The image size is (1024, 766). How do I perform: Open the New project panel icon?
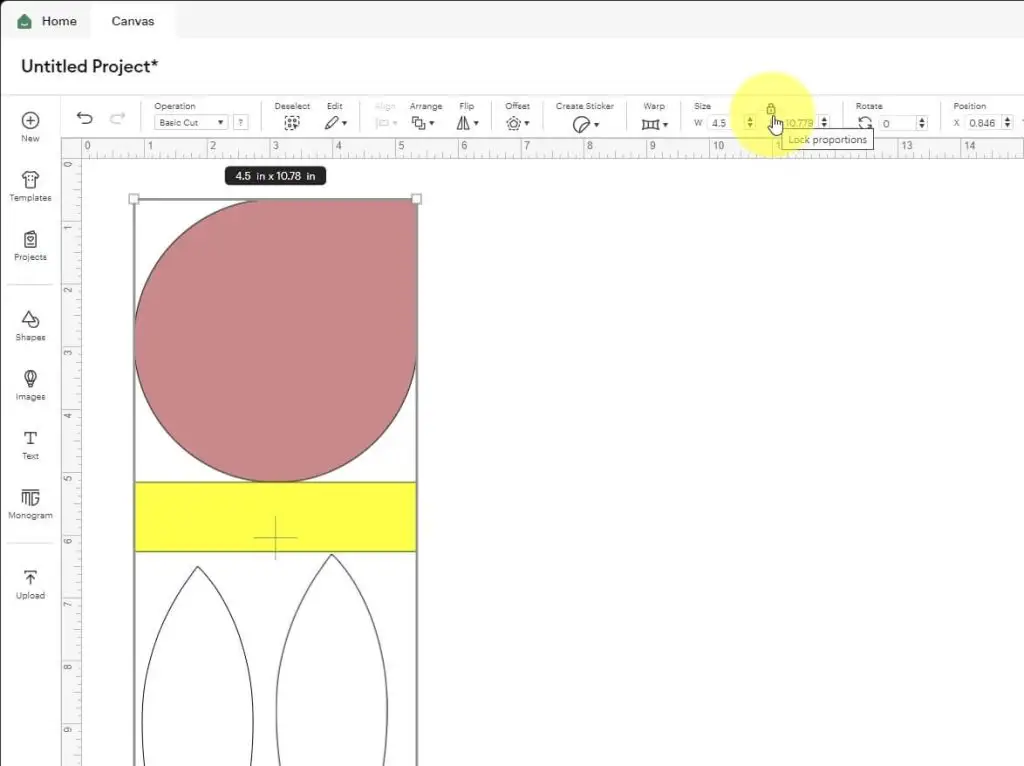click(30, 121)
